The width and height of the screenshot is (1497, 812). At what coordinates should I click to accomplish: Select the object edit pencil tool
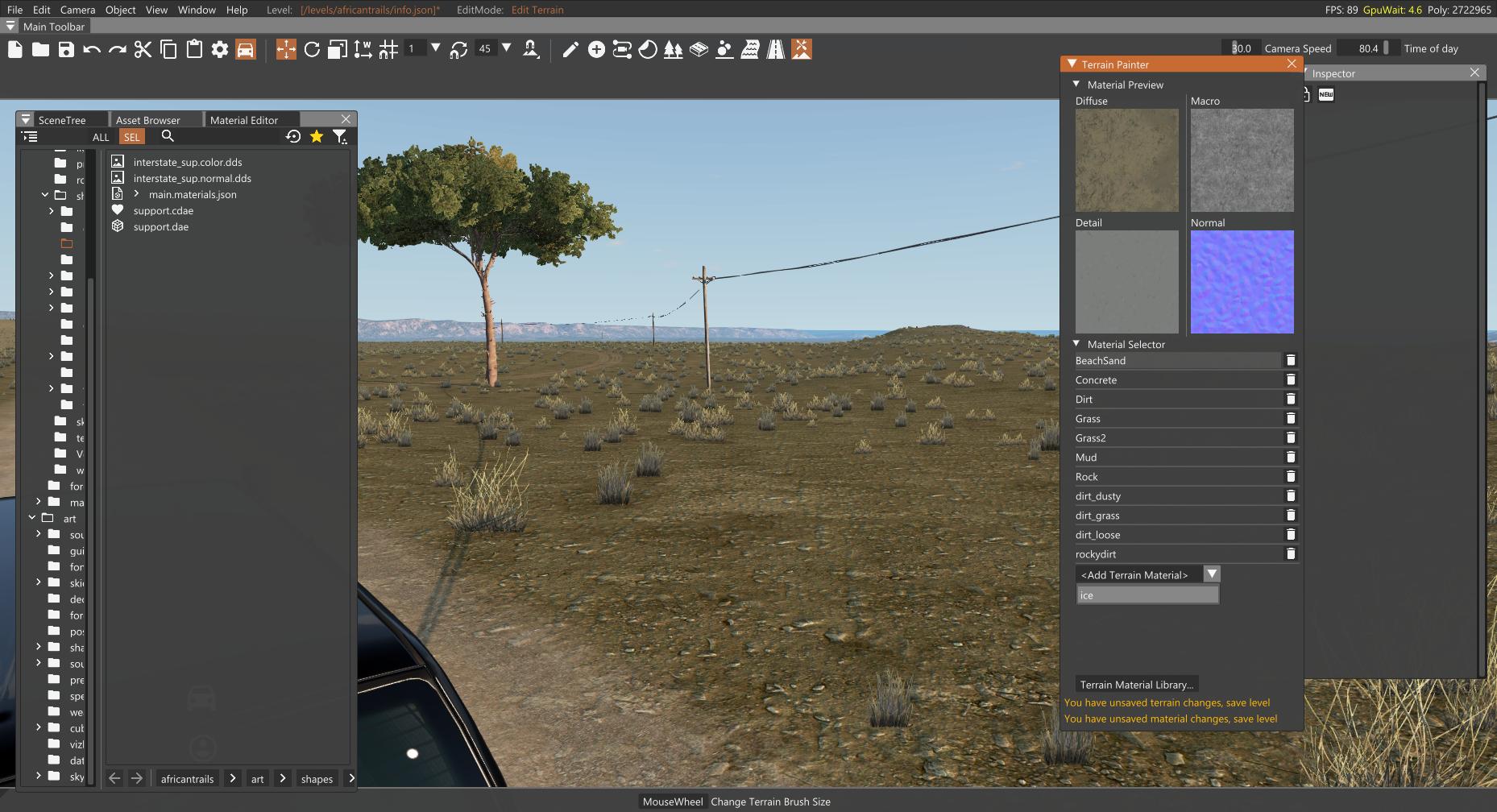pos(570,49)
